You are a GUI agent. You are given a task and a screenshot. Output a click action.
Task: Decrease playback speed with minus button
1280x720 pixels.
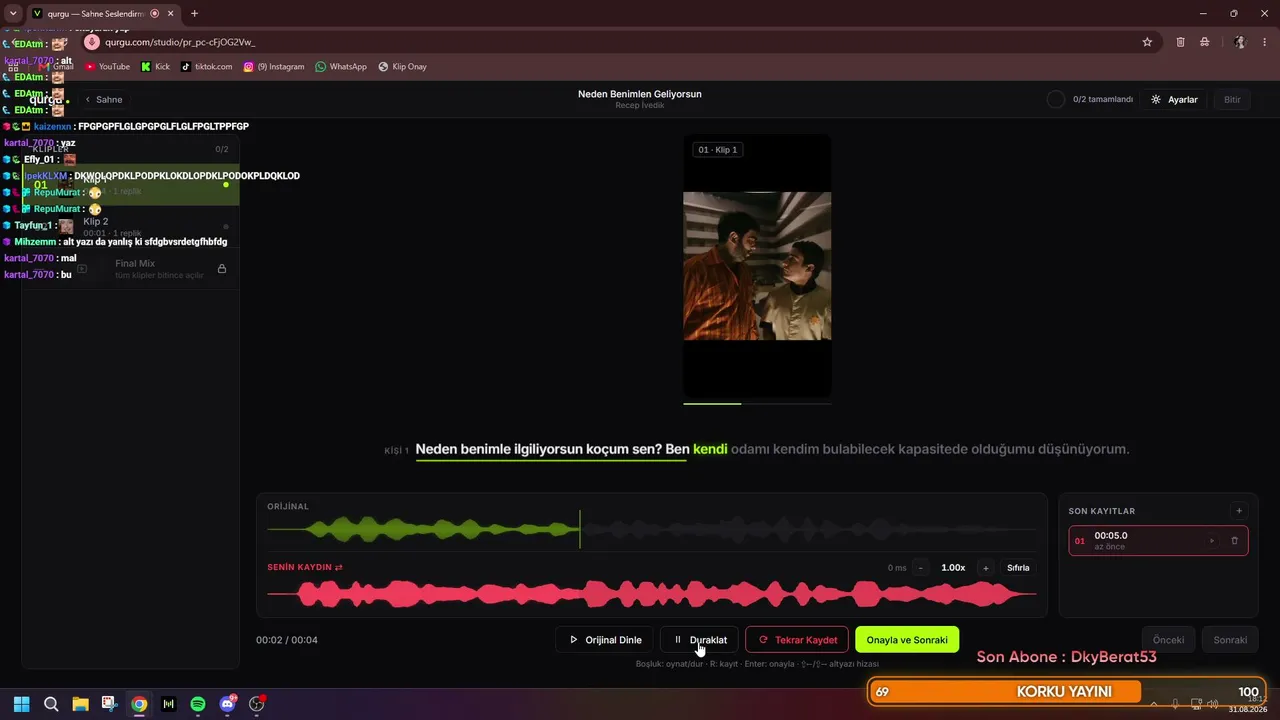pyautogui.click(x=920, y=568)
